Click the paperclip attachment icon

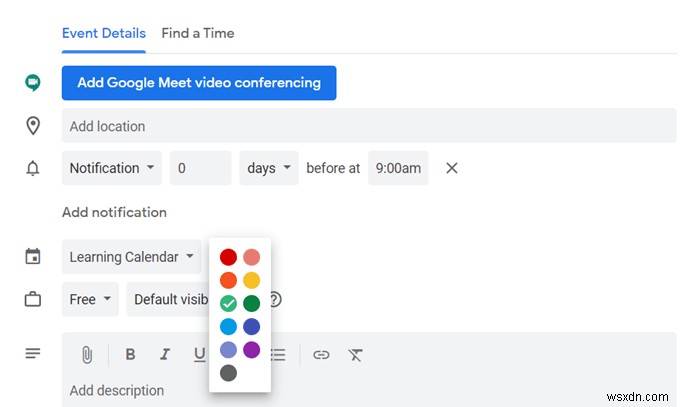87,354
